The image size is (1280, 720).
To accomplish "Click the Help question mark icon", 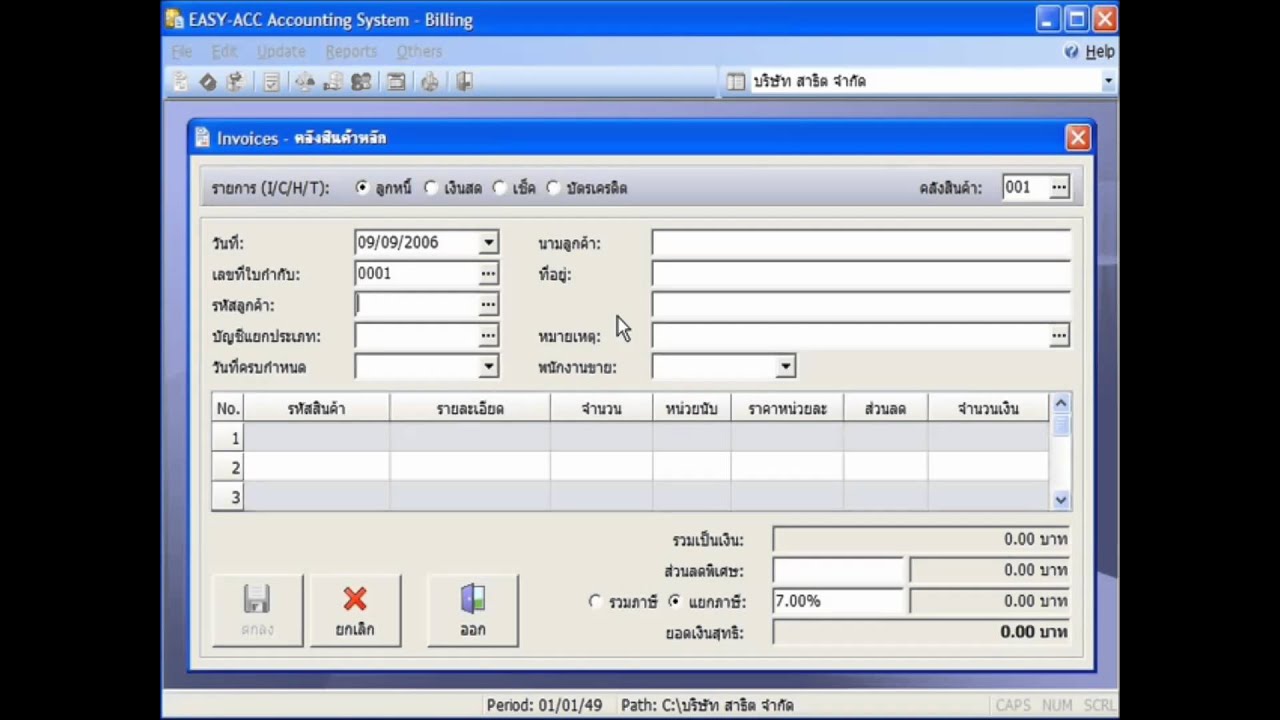I will pos(1071,51).
